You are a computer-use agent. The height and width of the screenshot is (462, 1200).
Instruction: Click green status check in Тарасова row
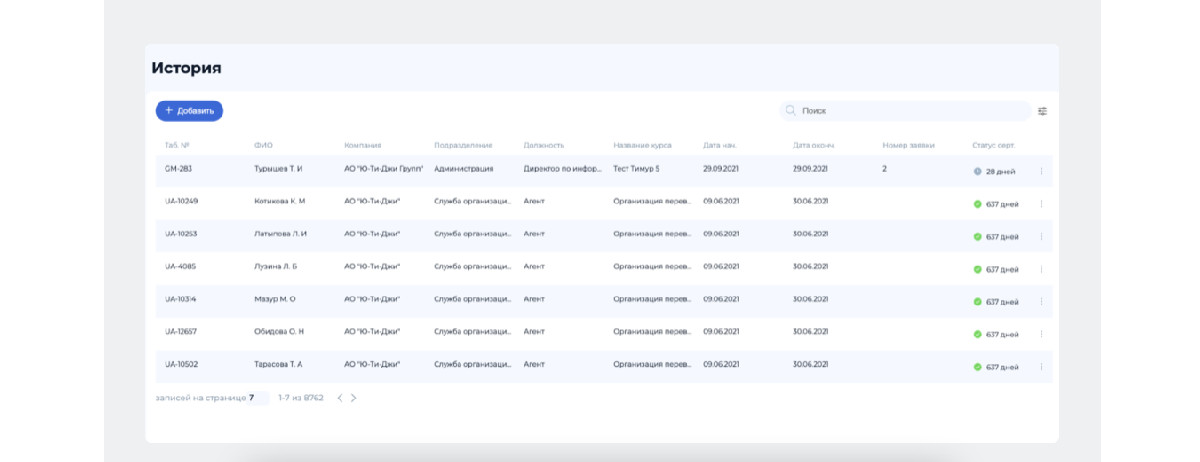click(977, 367)
